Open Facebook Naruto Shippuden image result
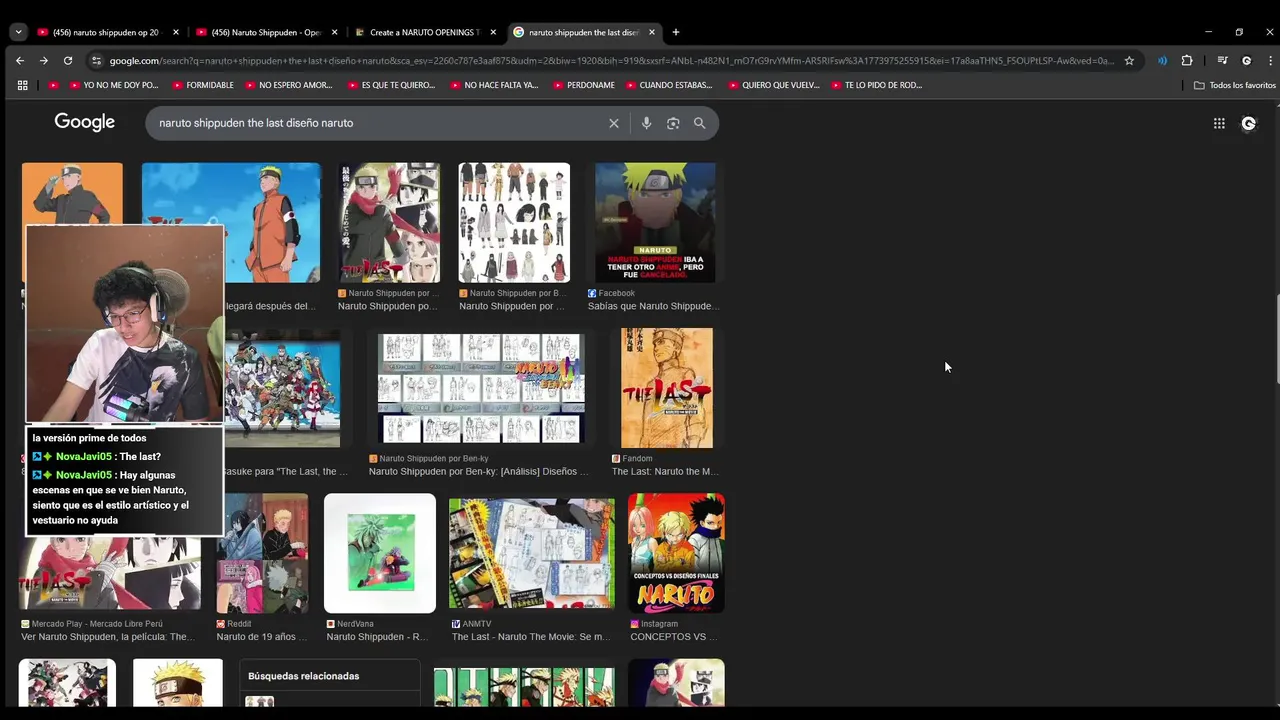 [x=655, y=223]
